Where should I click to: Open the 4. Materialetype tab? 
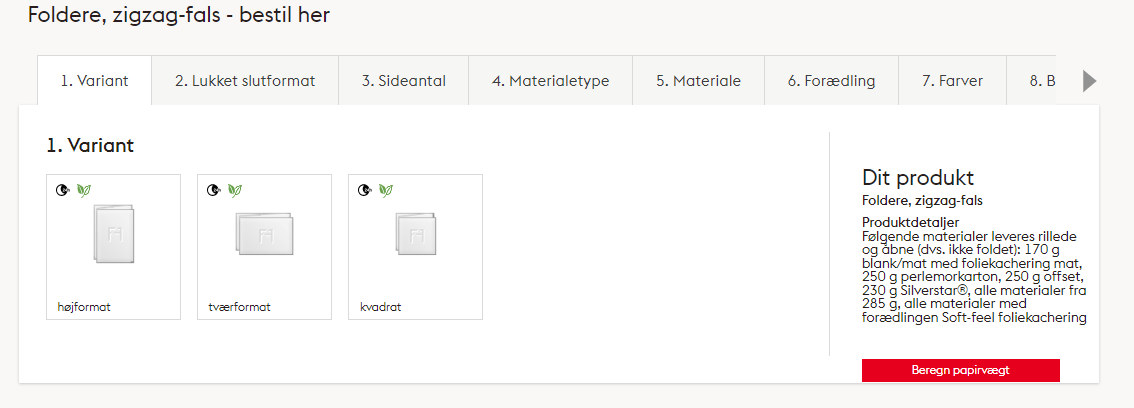point(550,81)
